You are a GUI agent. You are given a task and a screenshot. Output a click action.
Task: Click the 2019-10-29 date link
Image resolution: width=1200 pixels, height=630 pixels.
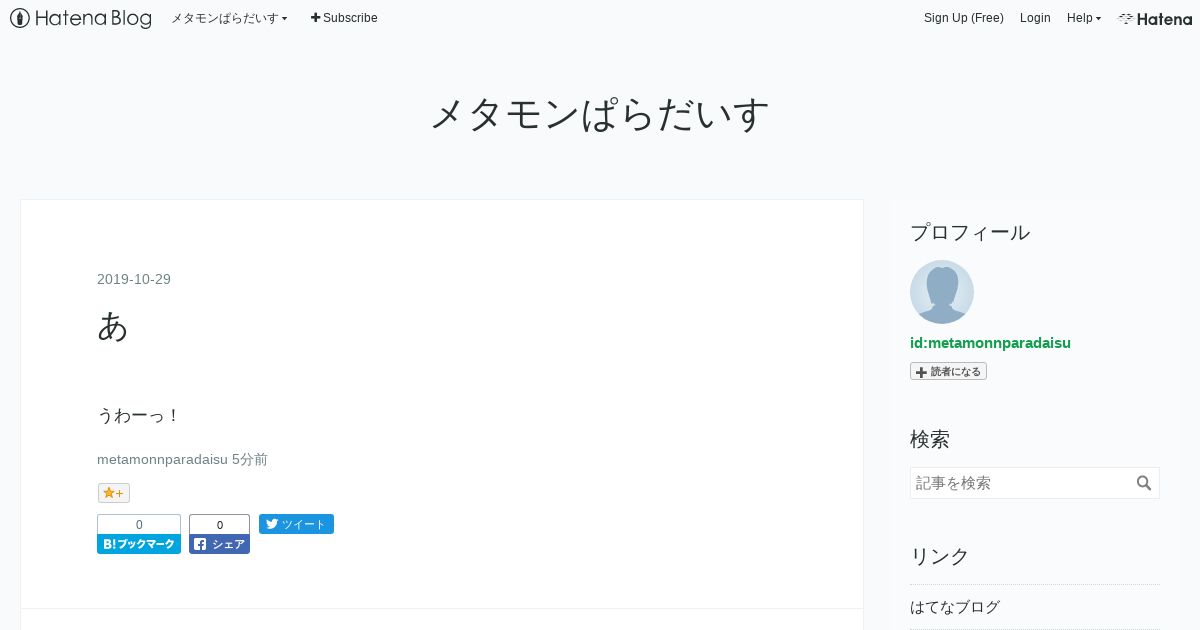[134, 279]
